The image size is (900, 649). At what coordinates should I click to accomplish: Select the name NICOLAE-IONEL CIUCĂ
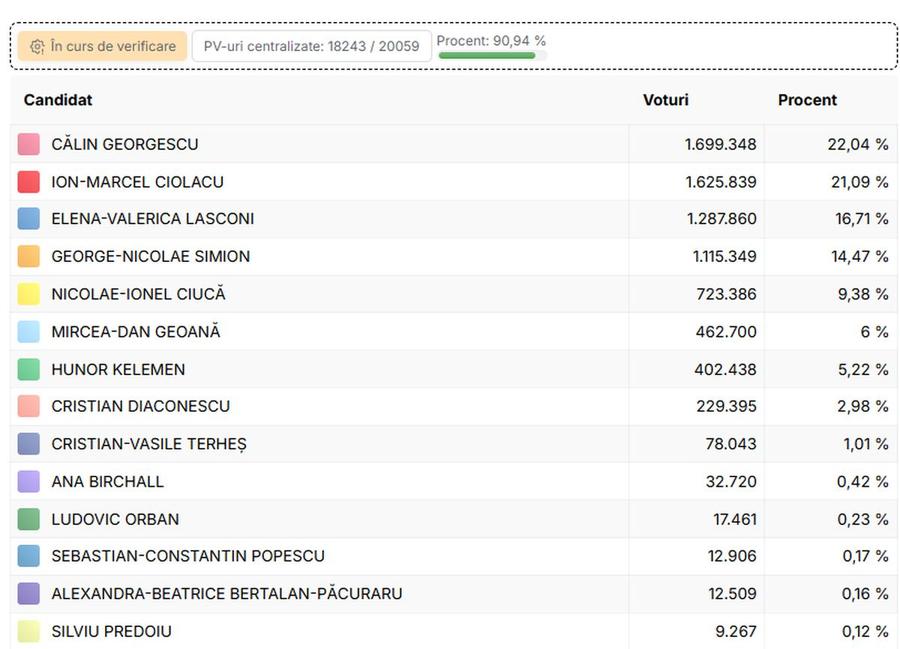[x=138, y=294]
